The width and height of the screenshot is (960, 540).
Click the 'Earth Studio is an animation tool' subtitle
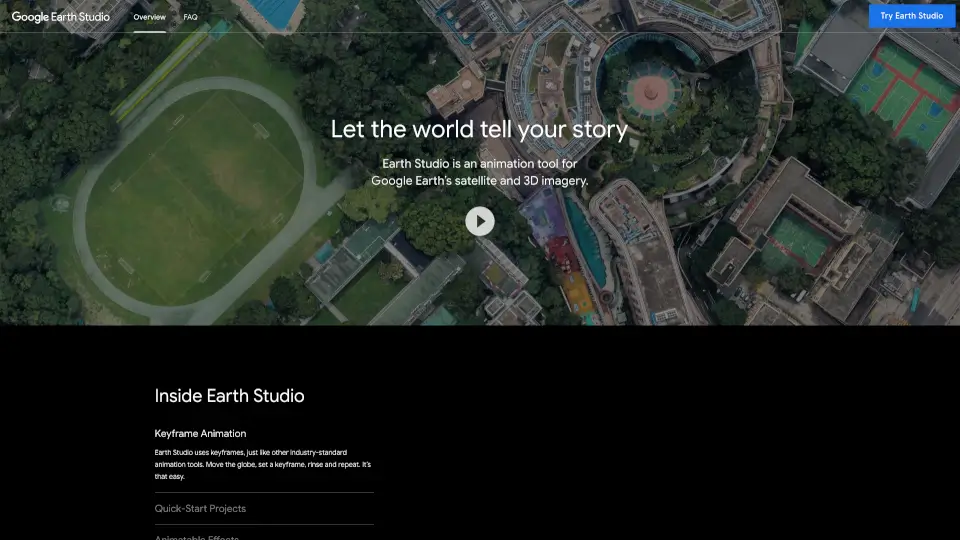479,172
